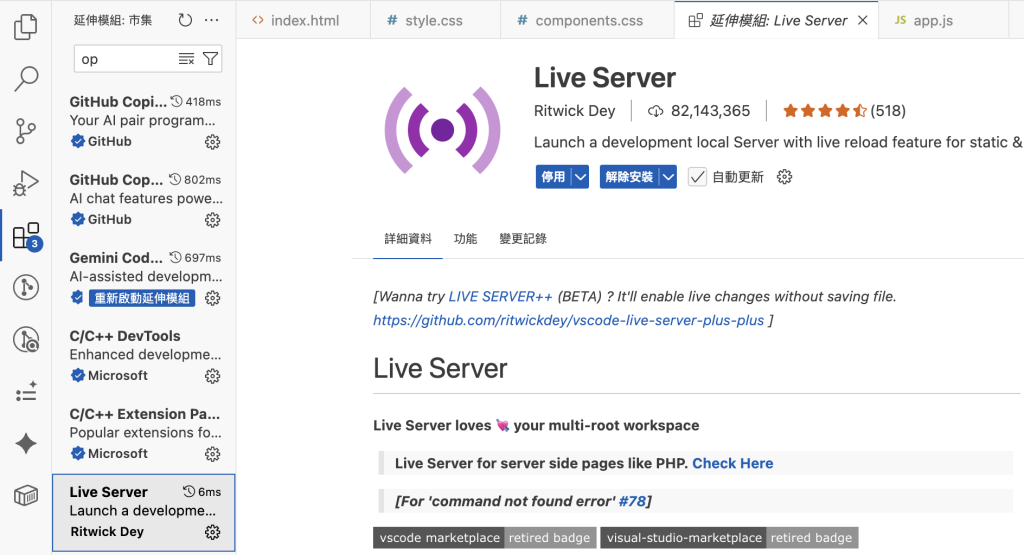
Task: Open the Extensions view with badge 3
Action: [27, 236]
